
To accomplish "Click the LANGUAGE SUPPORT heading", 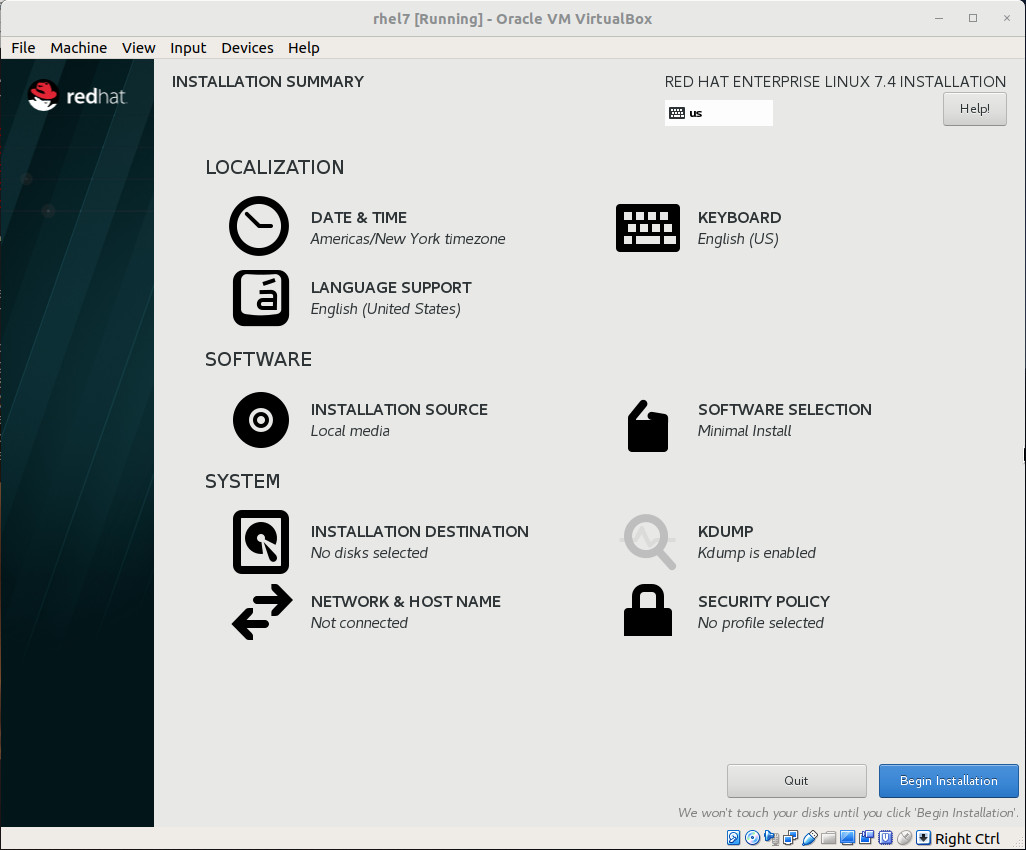I will click(391, 288).
